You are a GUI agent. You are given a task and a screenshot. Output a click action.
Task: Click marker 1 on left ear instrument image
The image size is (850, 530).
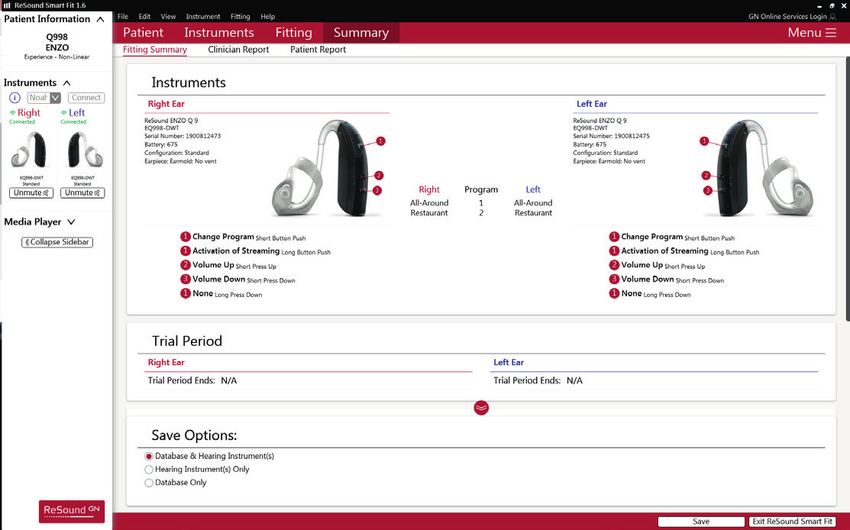(704, 141)
